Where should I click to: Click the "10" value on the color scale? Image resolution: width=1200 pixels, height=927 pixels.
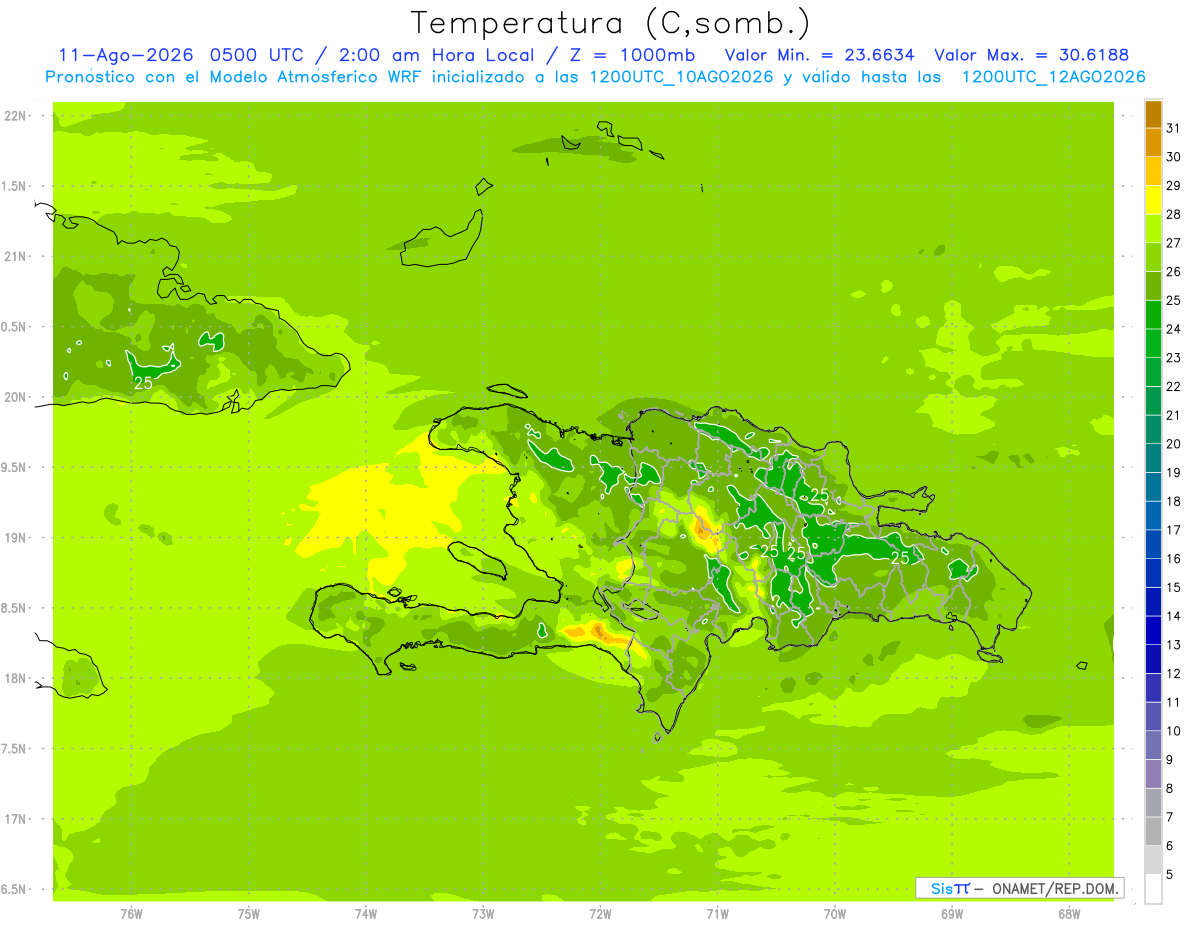point(1174,732)
